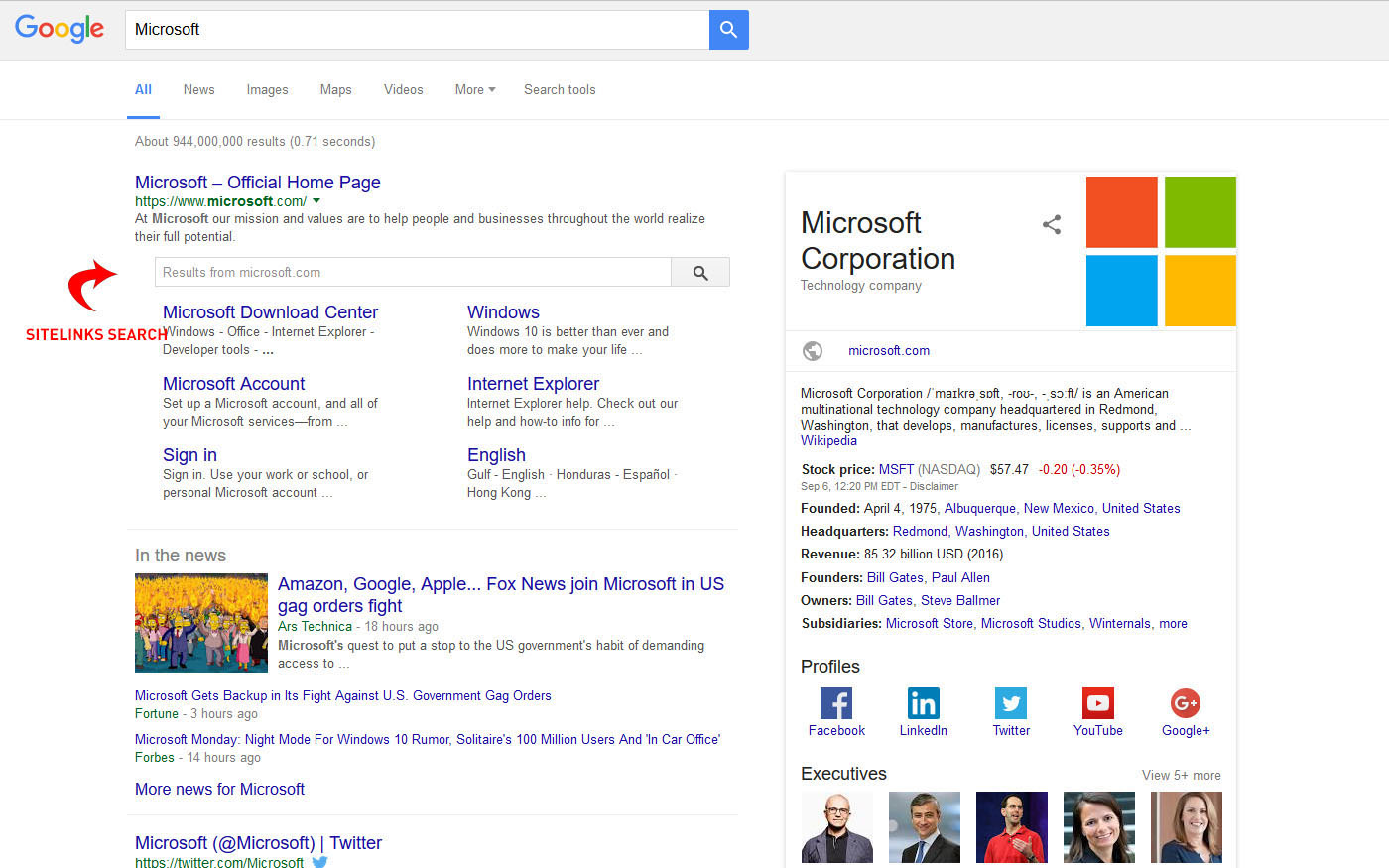Open Search tools

[560, 89]
